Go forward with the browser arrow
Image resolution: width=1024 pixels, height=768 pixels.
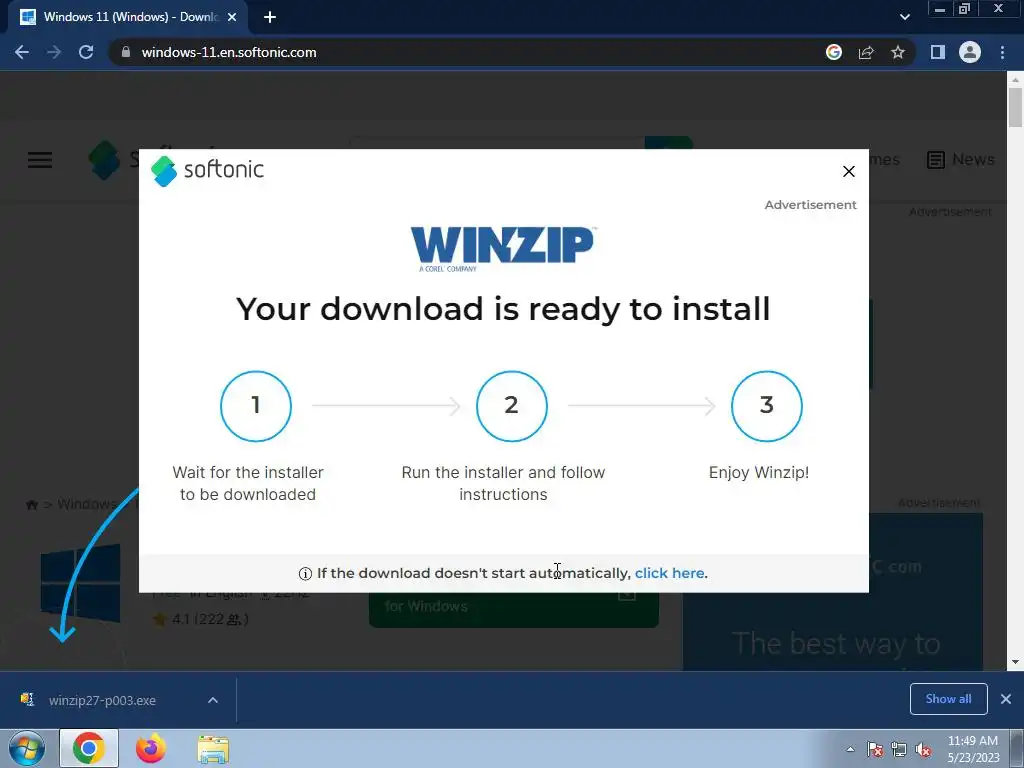(x=54, y=52)
